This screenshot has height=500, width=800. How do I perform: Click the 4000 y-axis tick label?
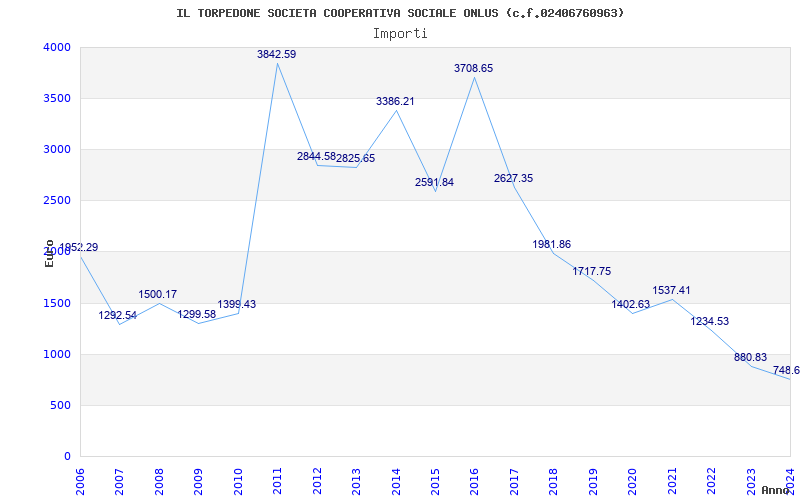pyautogui.click(x=55, y=47)
